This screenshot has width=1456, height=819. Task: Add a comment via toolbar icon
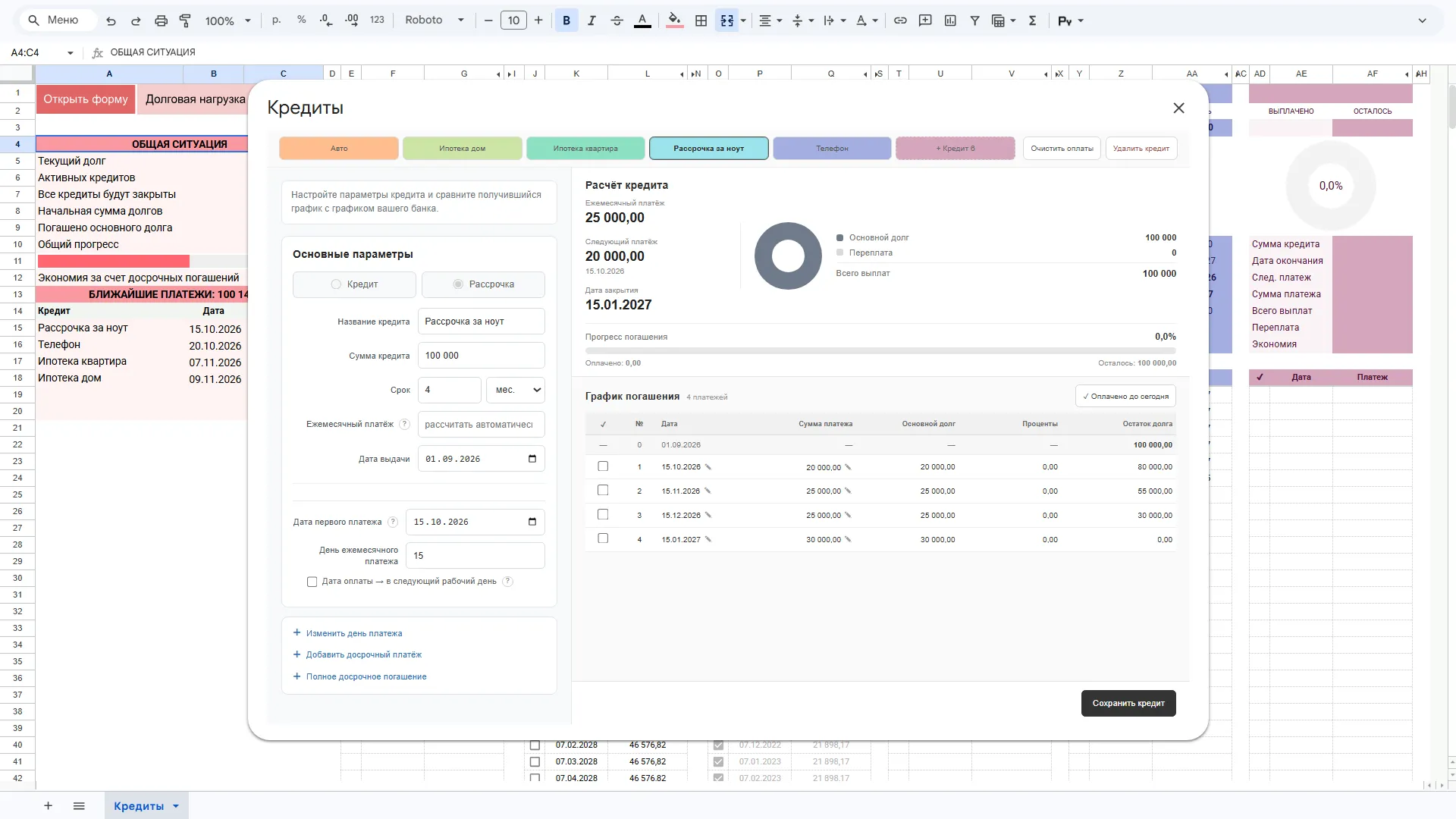click(925, 20)
